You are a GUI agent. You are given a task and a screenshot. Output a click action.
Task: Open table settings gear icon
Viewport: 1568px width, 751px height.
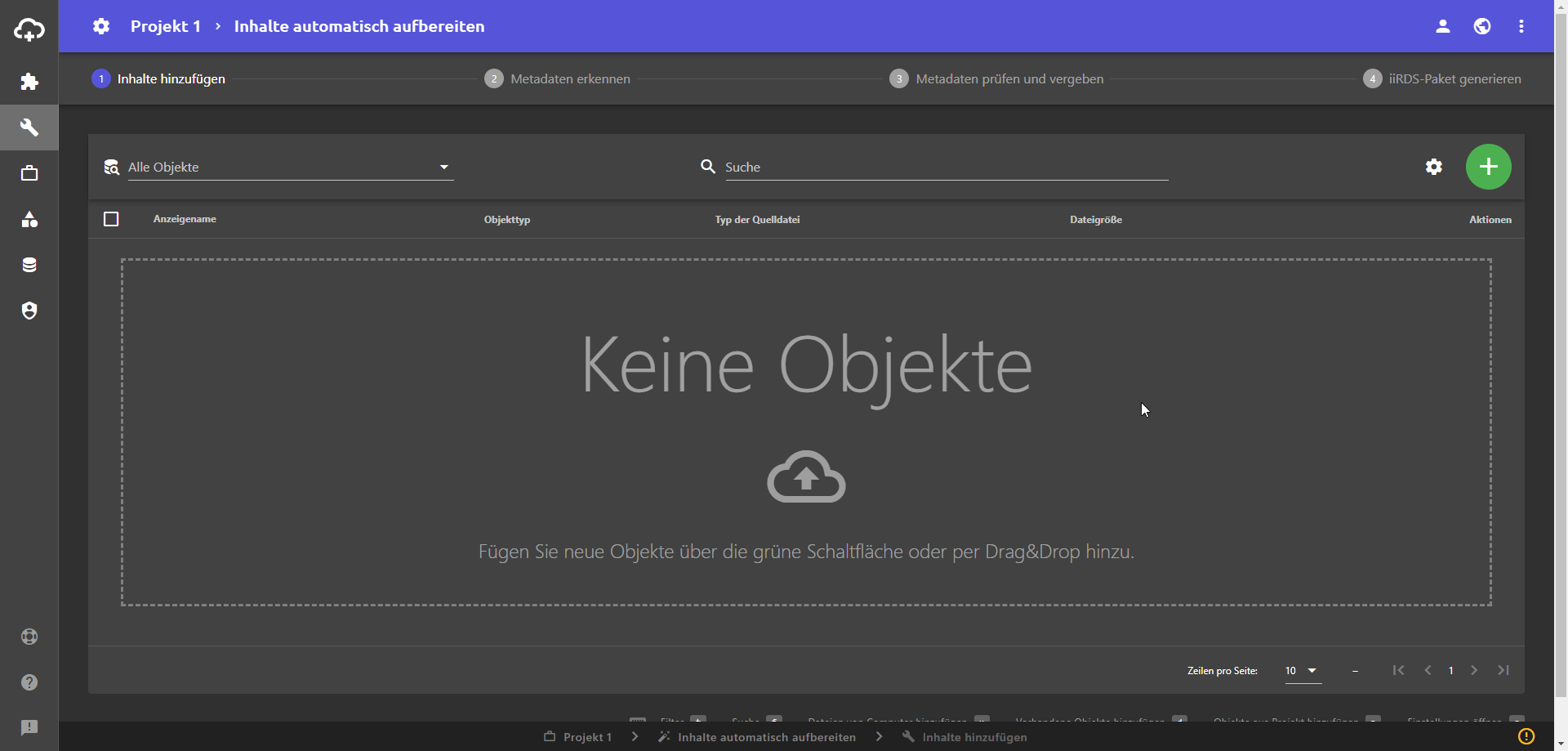click(1434, 167)
